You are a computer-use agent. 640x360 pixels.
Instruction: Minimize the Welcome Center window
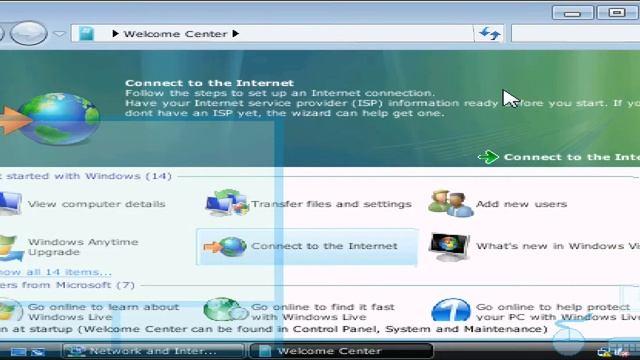(x=573, y=13)
